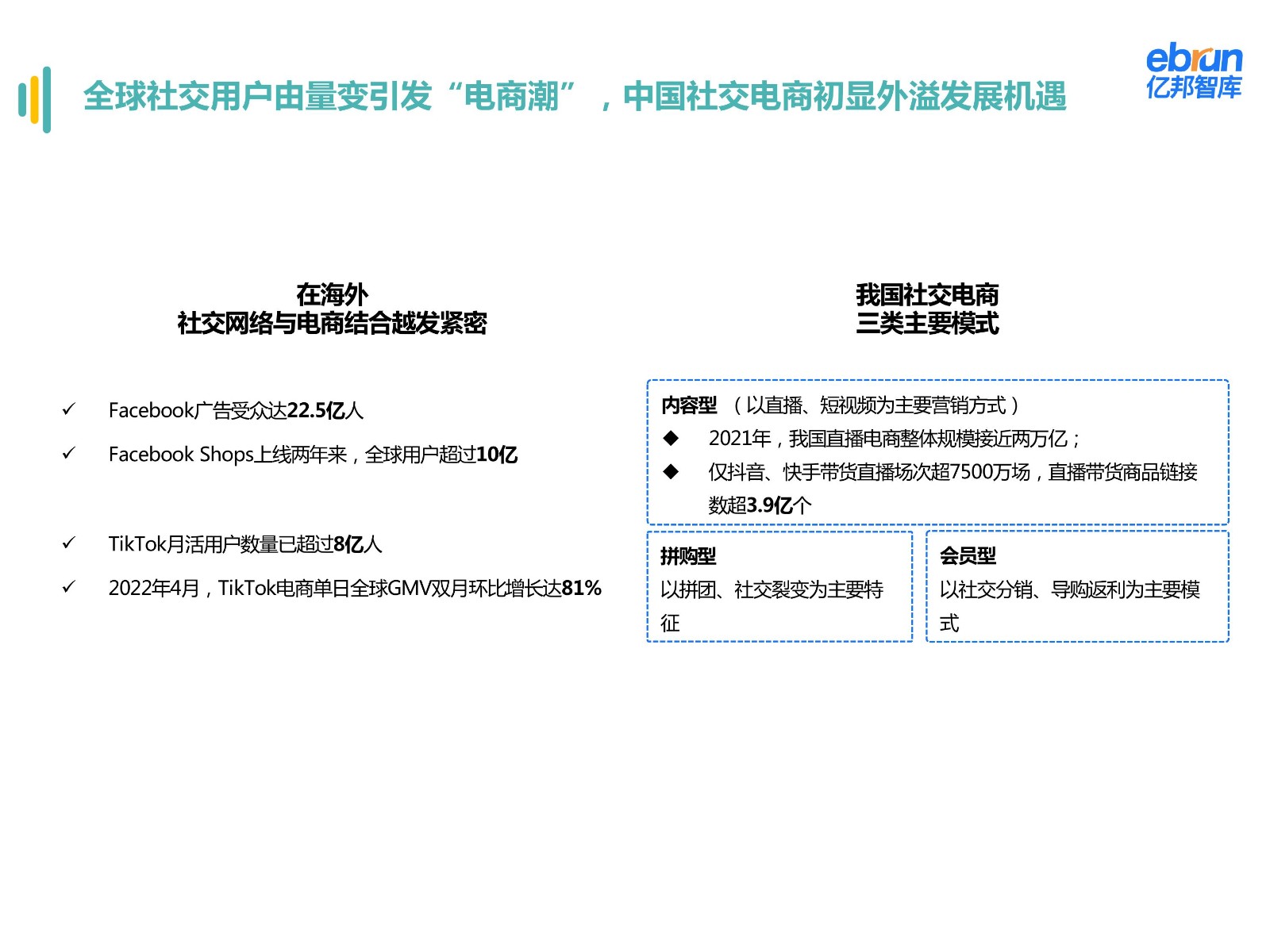Click the text 以社交分销、导购返利为主要模
The image size is (1270, 952).
pos(1070,589)
